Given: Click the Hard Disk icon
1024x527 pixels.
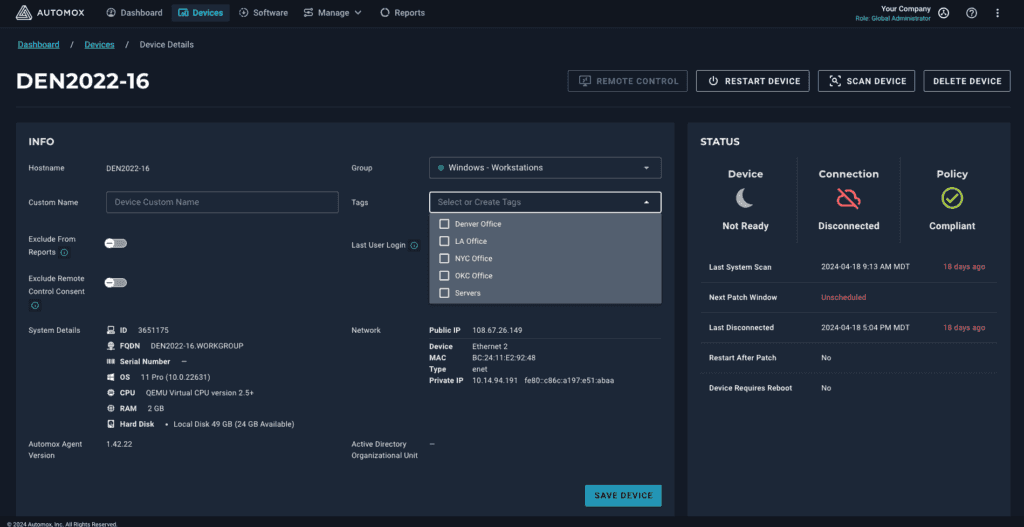Looking at the screenshot, I should (x=111, y=424).
